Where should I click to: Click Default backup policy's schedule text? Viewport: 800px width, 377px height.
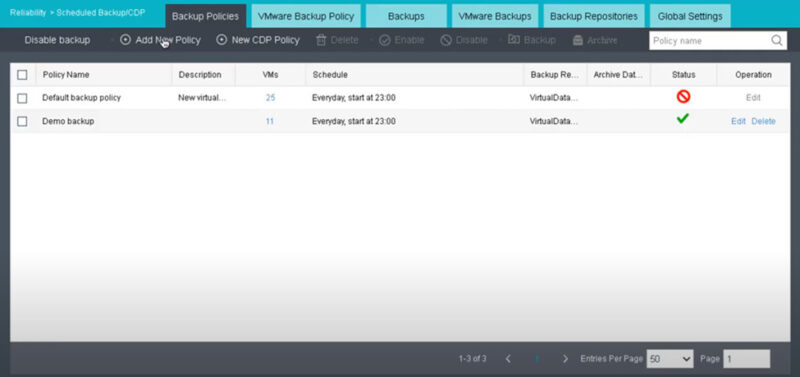(x=354, y=97)
